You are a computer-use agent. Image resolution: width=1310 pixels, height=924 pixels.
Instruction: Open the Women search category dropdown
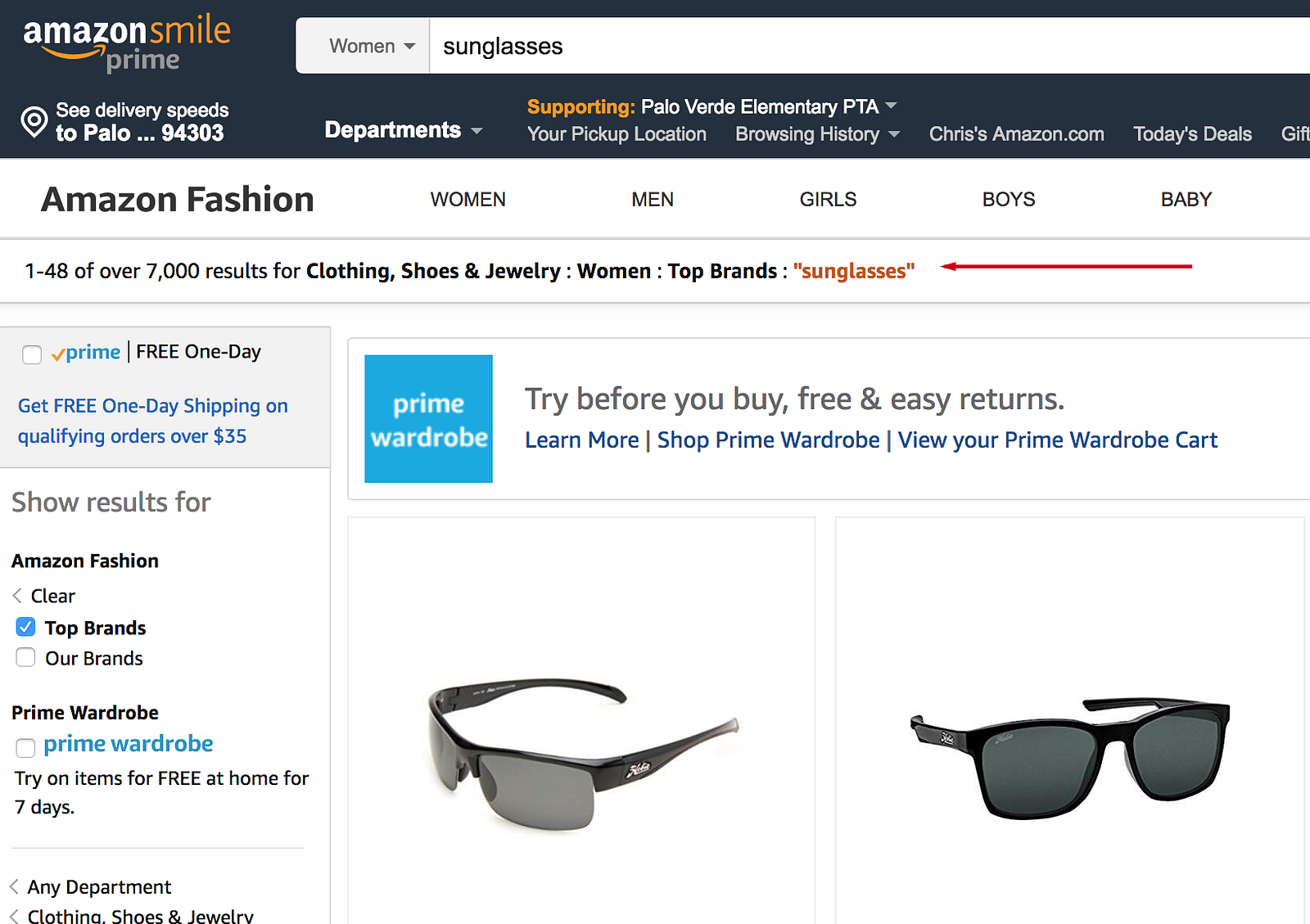[x=372, y=46]
